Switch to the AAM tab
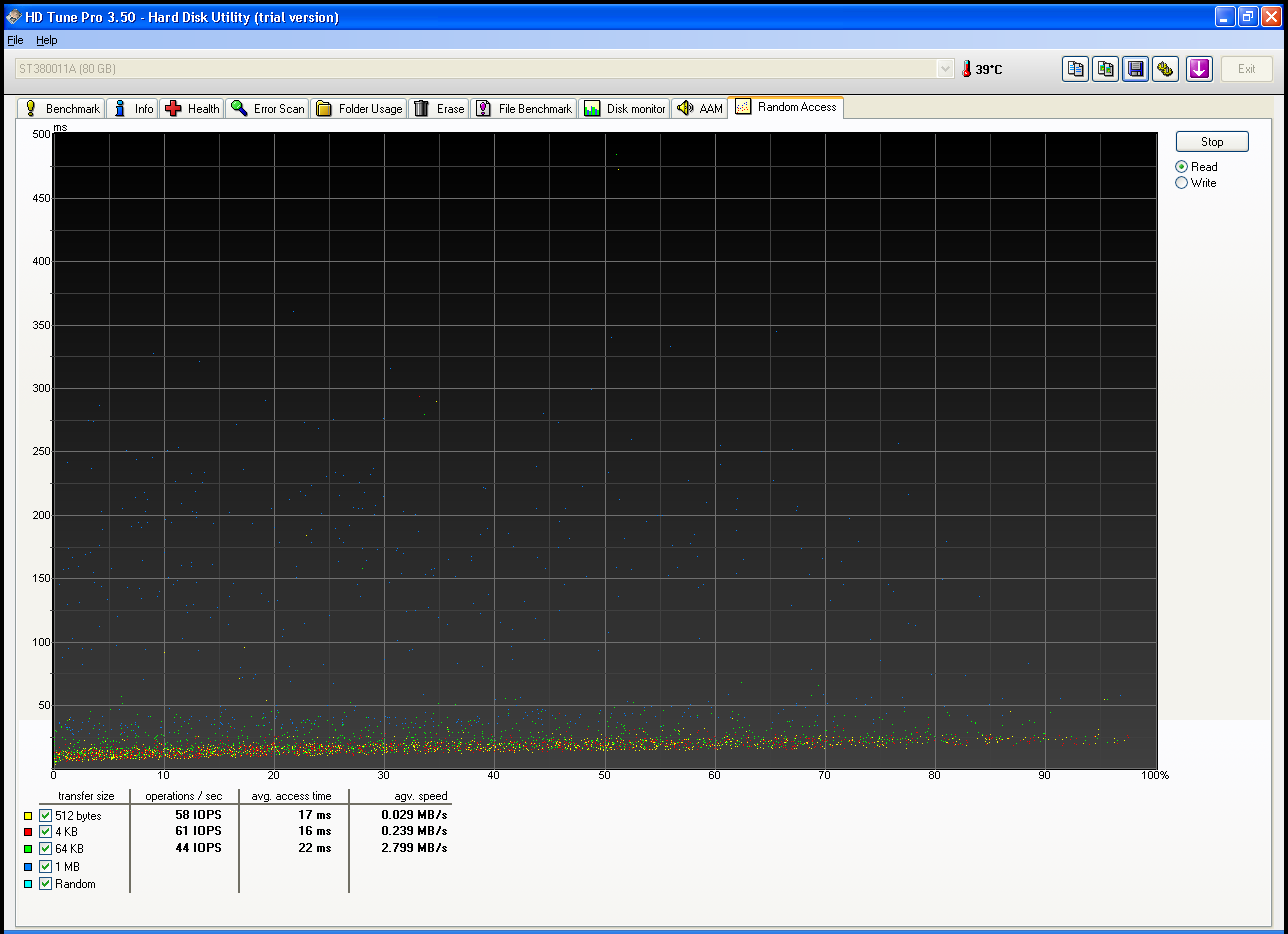1288x934 pixels. [x=699, y=108]
